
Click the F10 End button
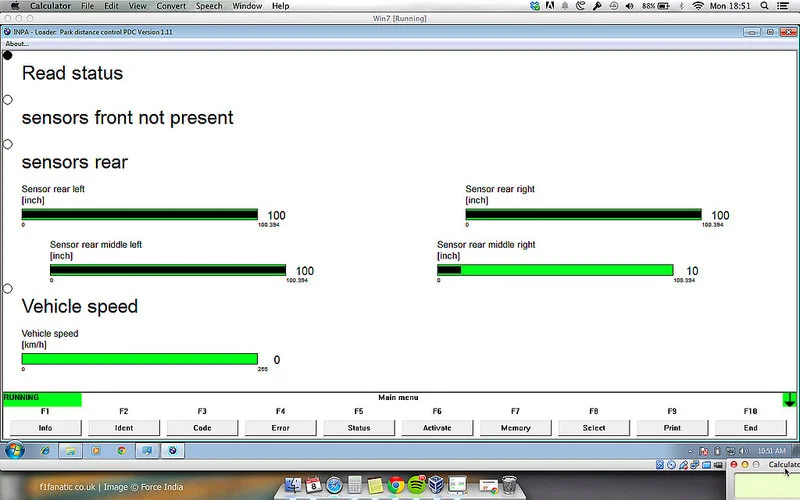point(750,428)
